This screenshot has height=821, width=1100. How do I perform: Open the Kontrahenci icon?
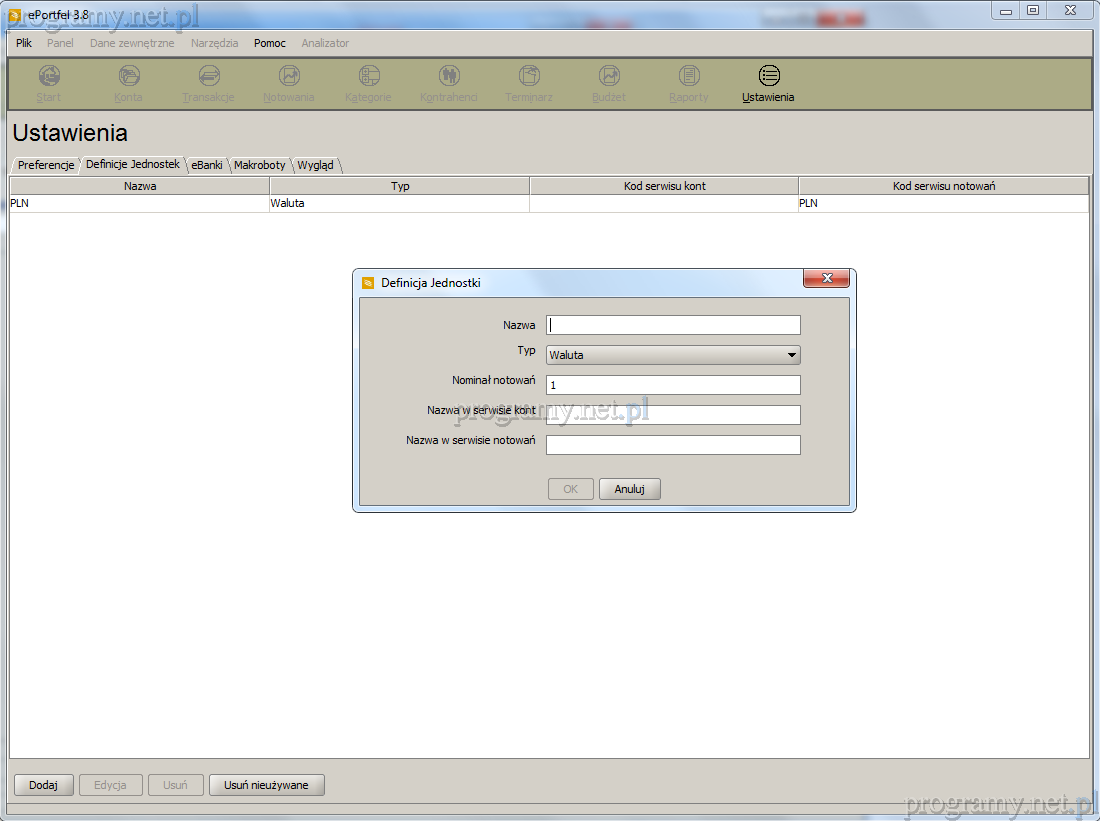pos(449,76)
